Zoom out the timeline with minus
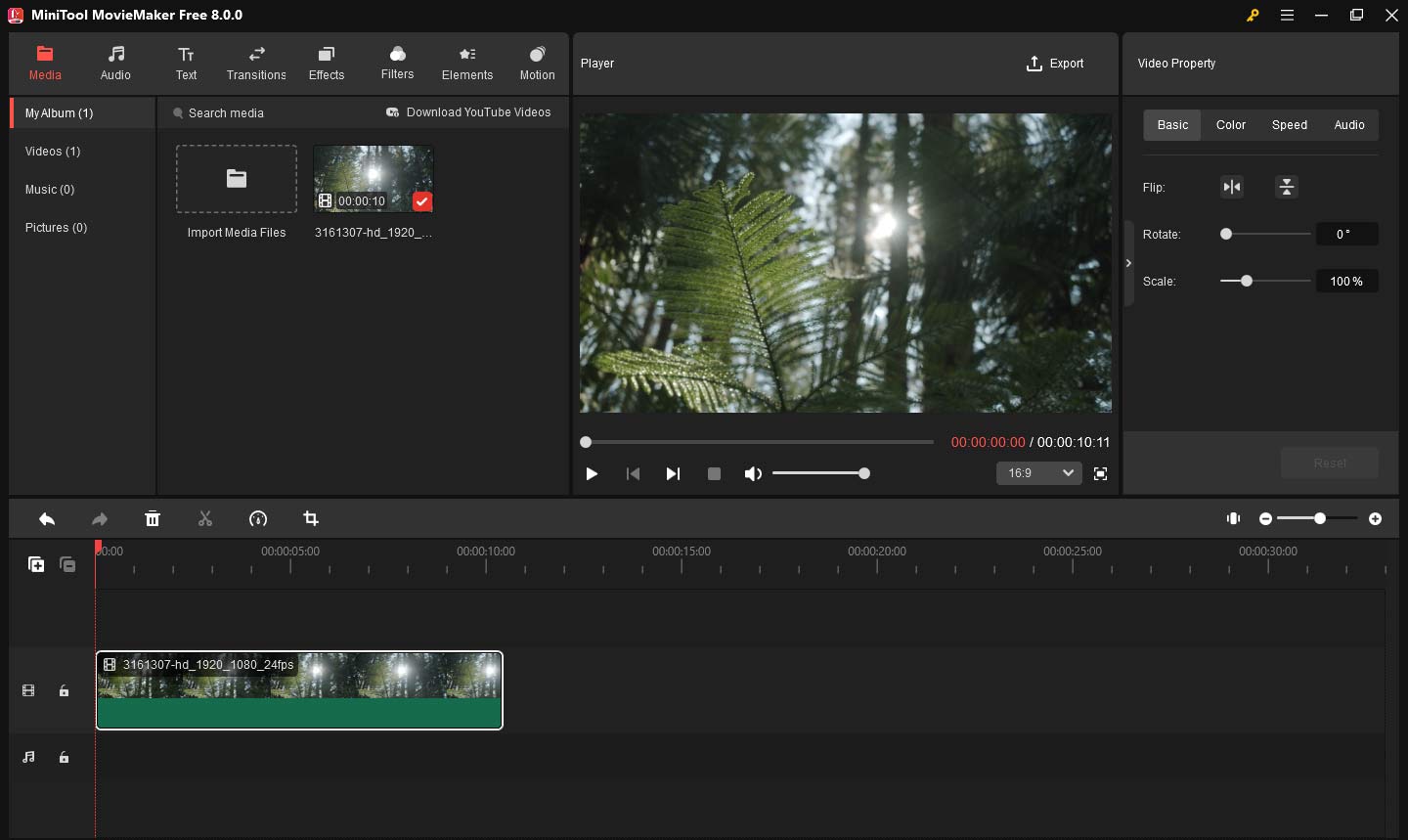Screen dimensions: 1408x840 click(1265, 518)
